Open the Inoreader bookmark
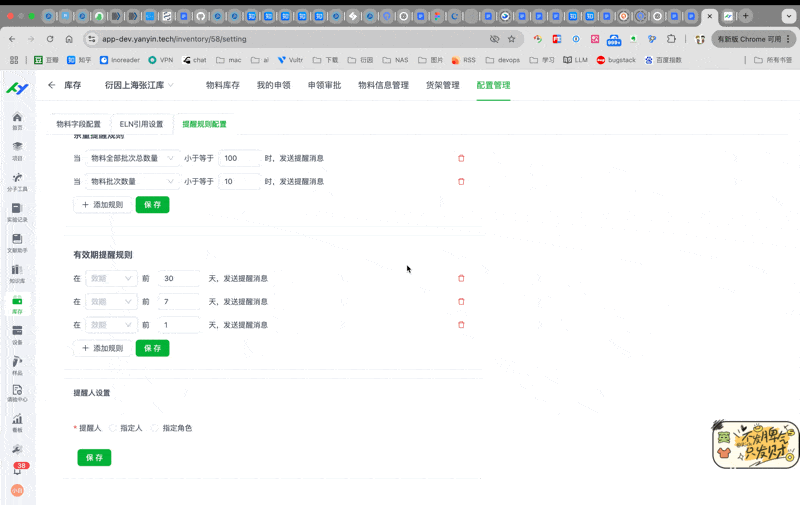The width and height of the screenshot is (800, 505). click(x=120, y=60)
